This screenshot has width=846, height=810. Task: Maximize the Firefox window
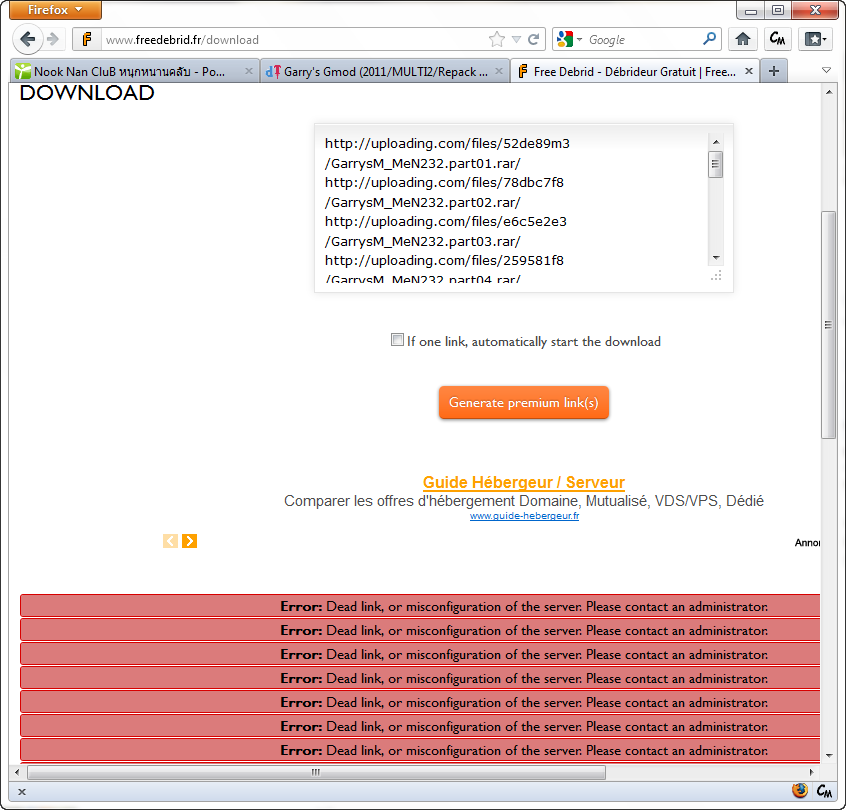(777, 10)
